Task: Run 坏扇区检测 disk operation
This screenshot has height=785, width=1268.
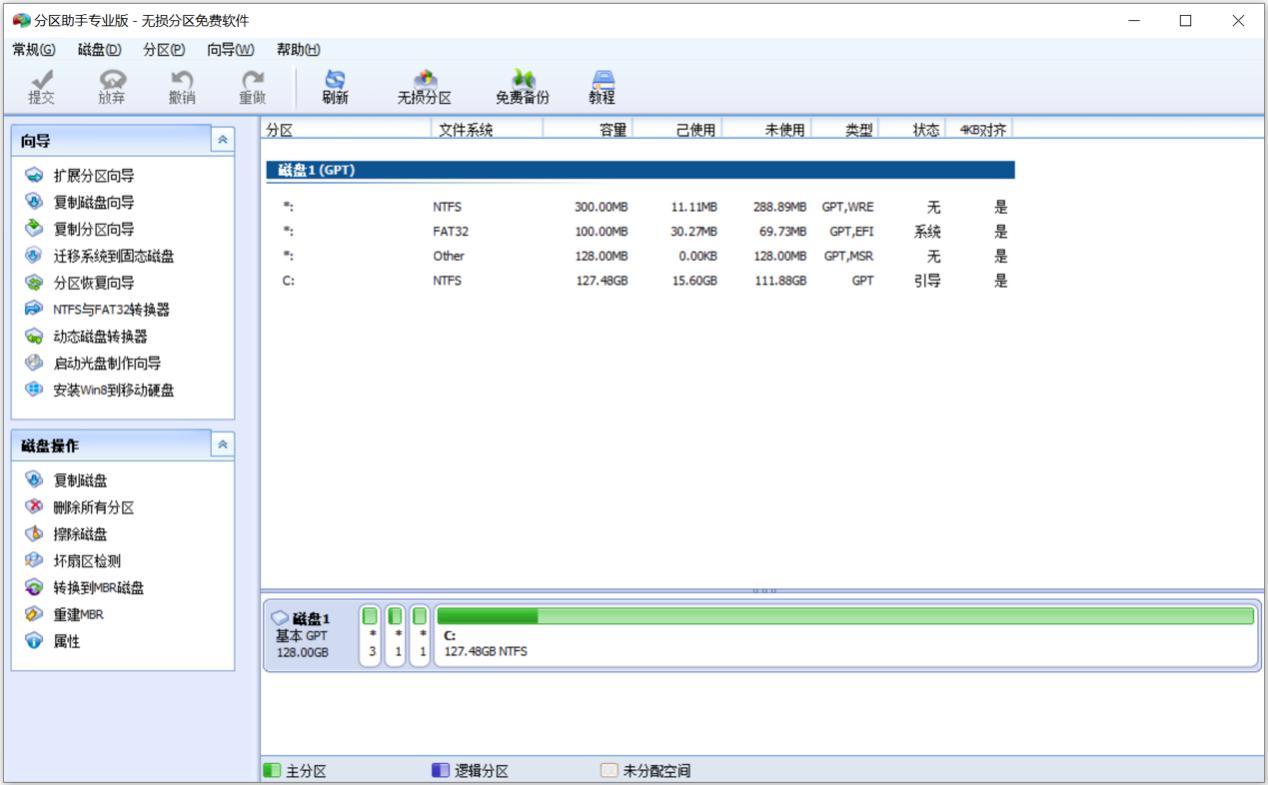Action: (73, 561)
